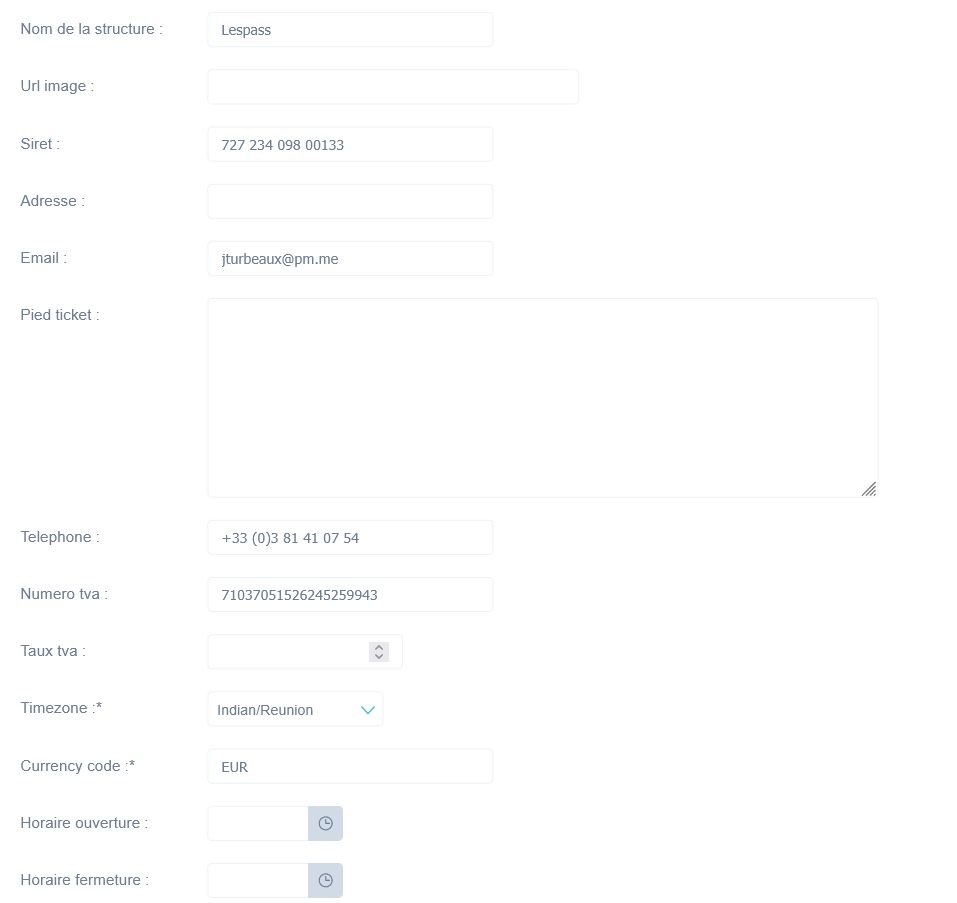Click the Currency code field showing EUR
Screen dimensions: 957x903
(x=350, y=766)
